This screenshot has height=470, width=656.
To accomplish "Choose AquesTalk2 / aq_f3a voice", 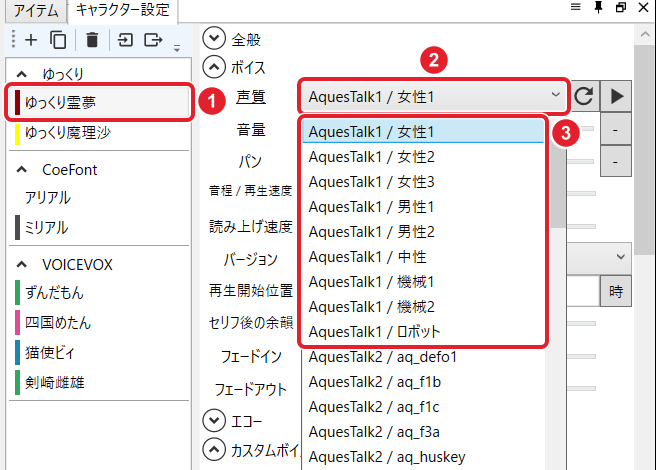I will coord(423,432).
